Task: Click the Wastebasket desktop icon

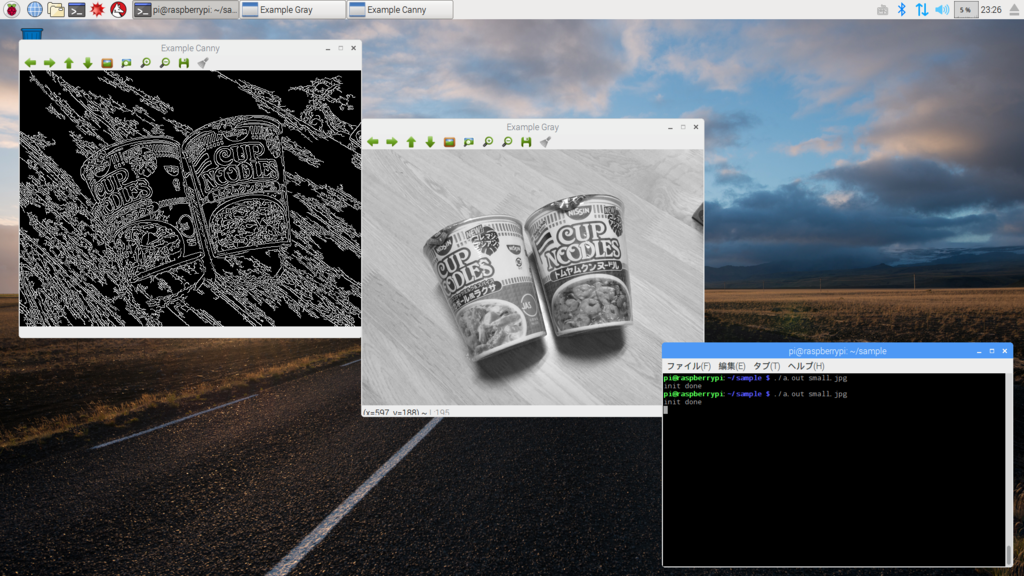Action: (31, 33)
